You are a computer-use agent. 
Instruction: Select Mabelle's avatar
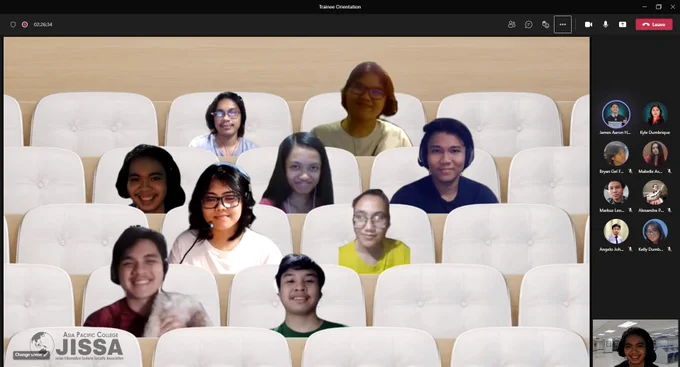coord(655,154)
